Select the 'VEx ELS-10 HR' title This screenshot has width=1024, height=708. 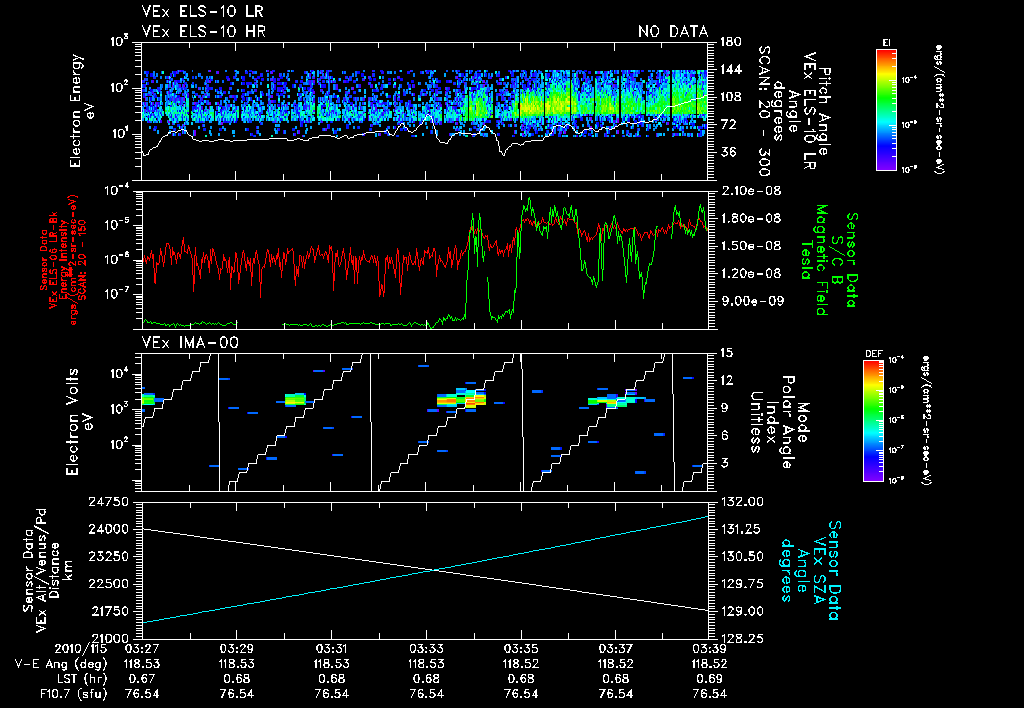click(204, 31)
